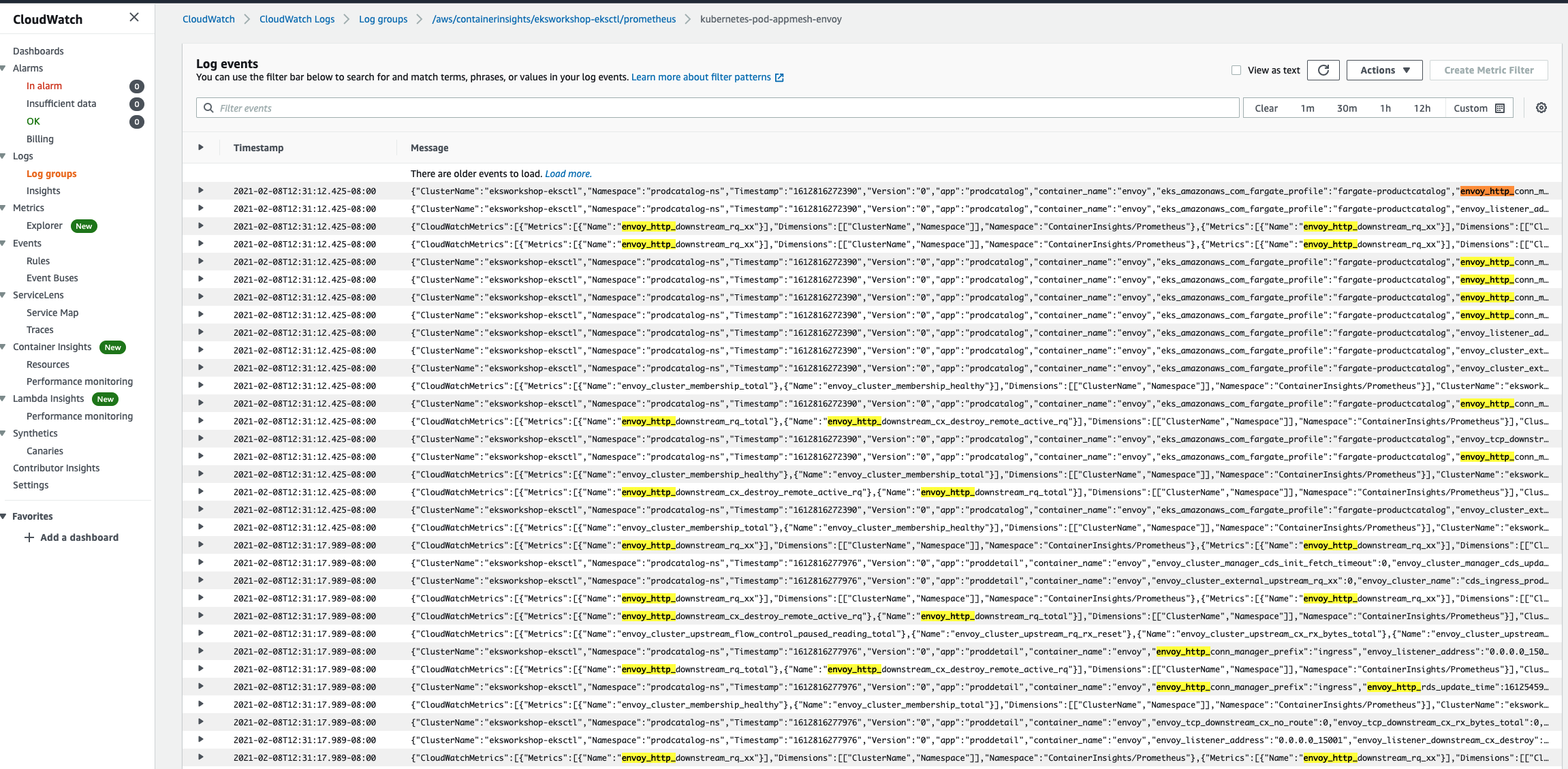Collapse the Events section
Image resolution: width=1568 pixels, height=769 pixels.
click(3, 243)
